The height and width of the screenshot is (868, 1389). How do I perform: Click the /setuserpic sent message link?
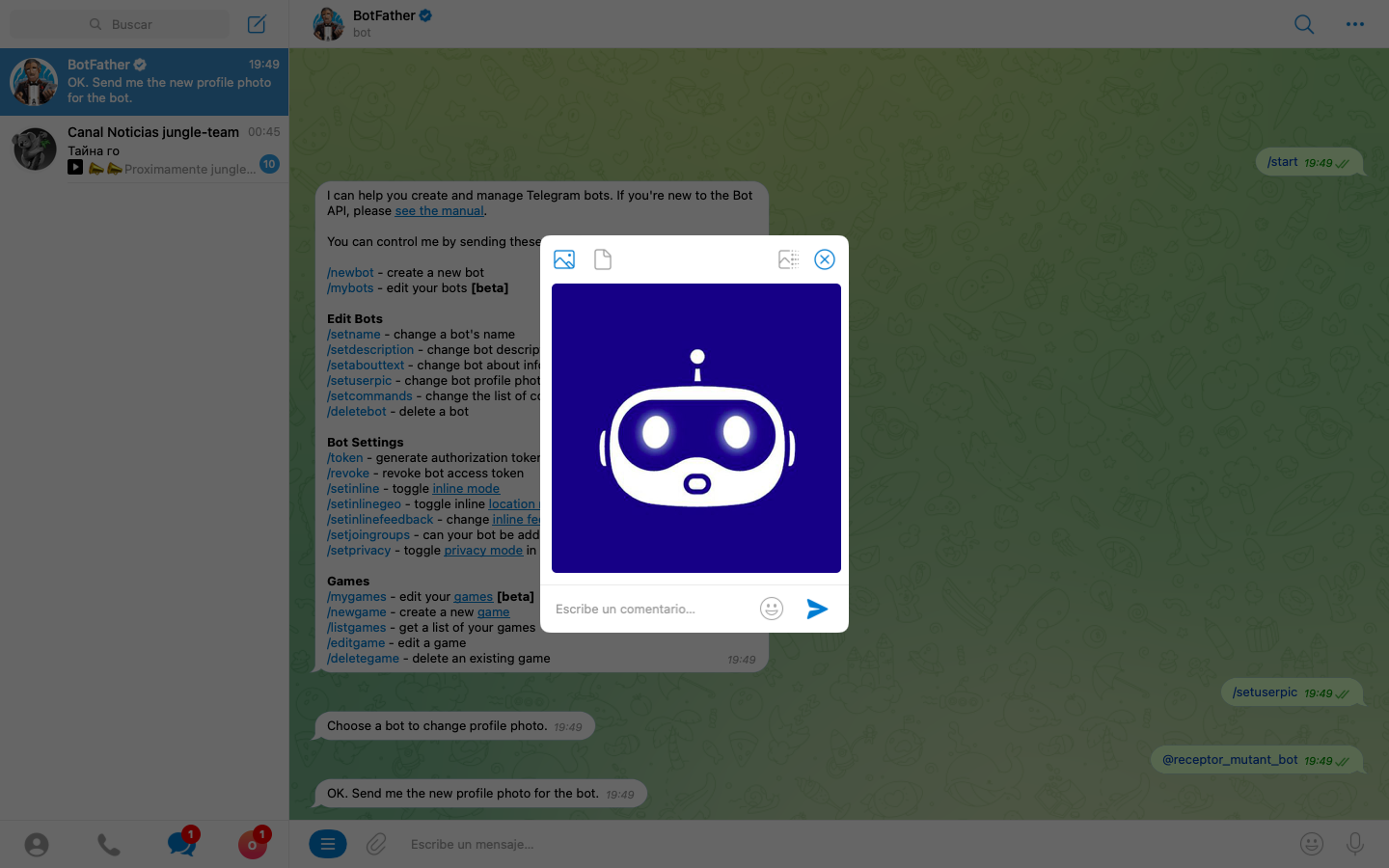tap(1265, 692)
